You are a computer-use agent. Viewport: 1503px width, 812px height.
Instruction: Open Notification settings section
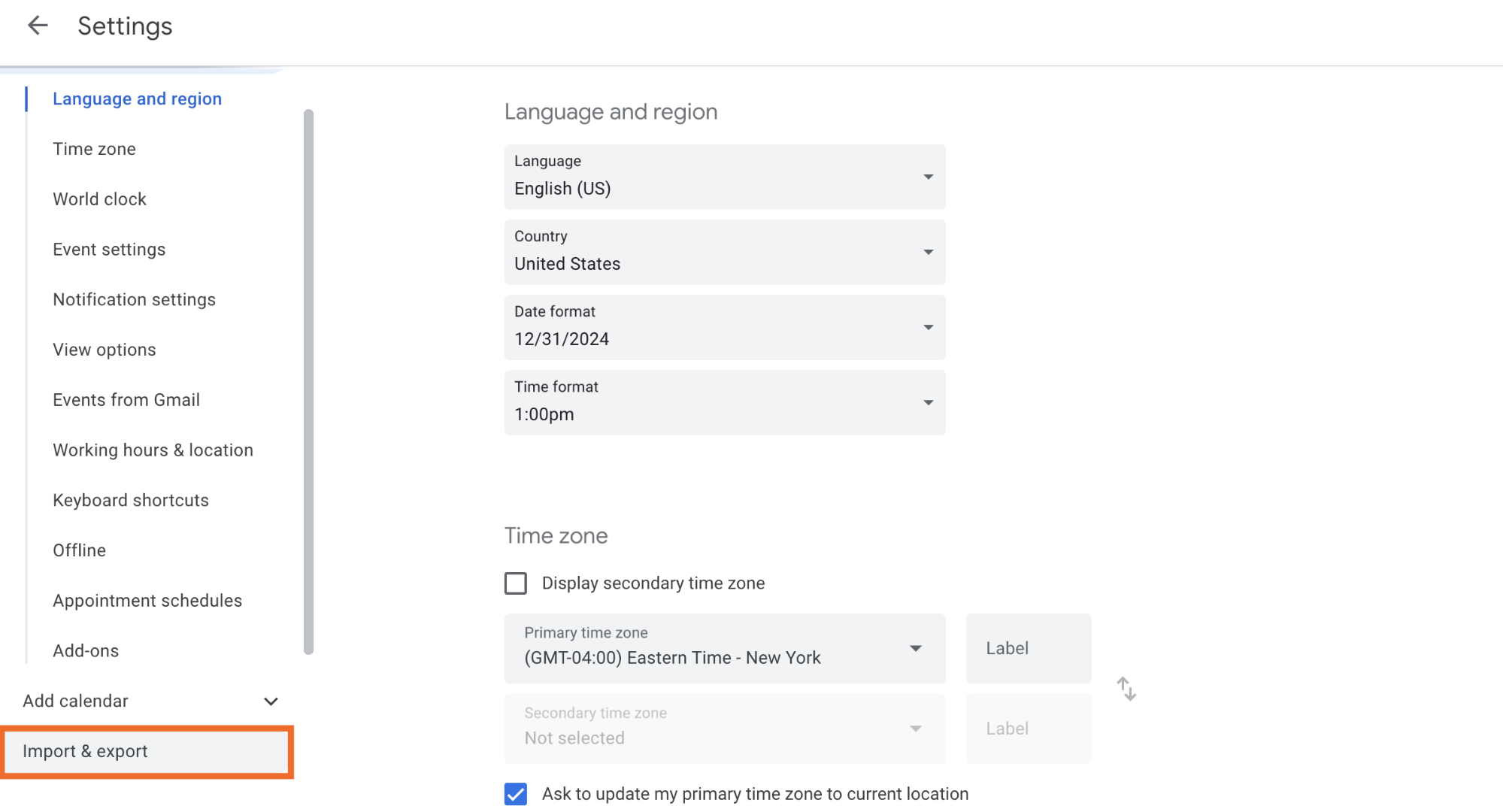point(134,299)
